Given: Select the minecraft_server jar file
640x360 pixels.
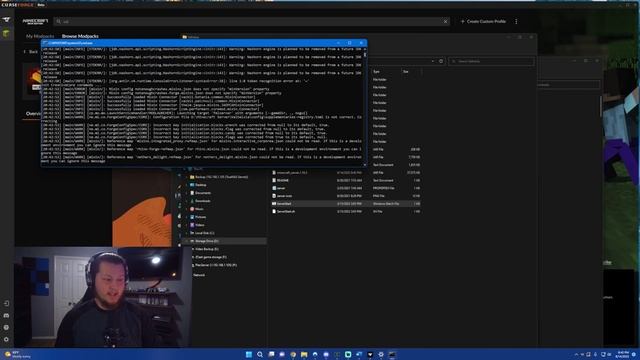Looking at the screenshot, I should click(346, 173).
